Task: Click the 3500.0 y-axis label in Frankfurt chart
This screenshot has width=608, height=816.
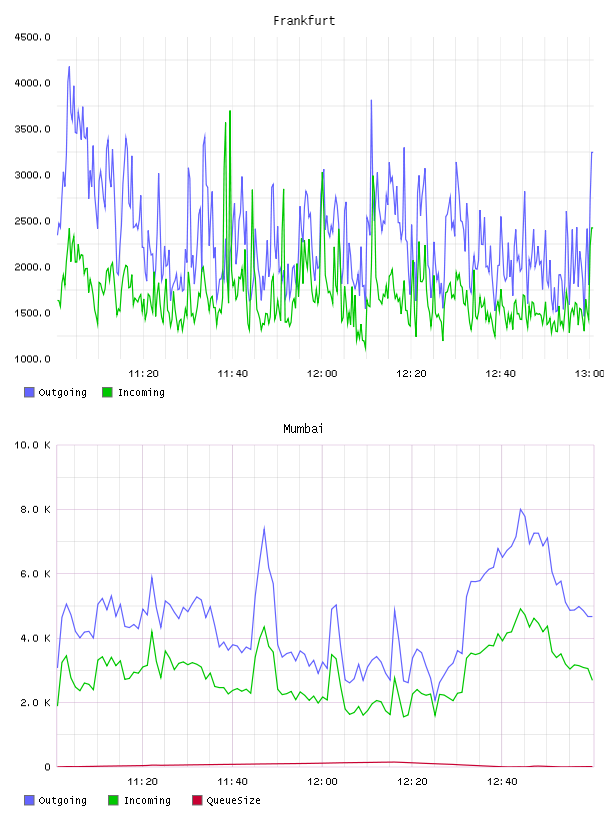Action: point(32,129)
